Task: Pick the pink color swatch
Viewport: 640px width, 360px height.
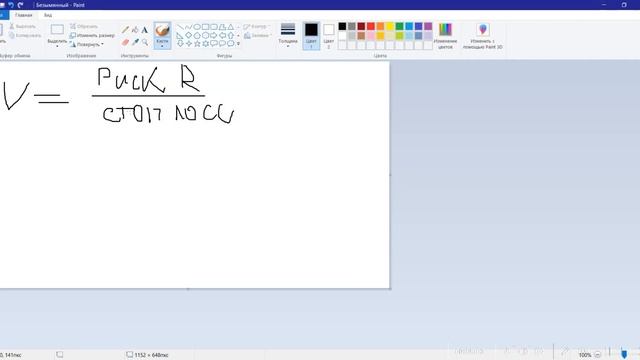Action: (x=371, y=36)
